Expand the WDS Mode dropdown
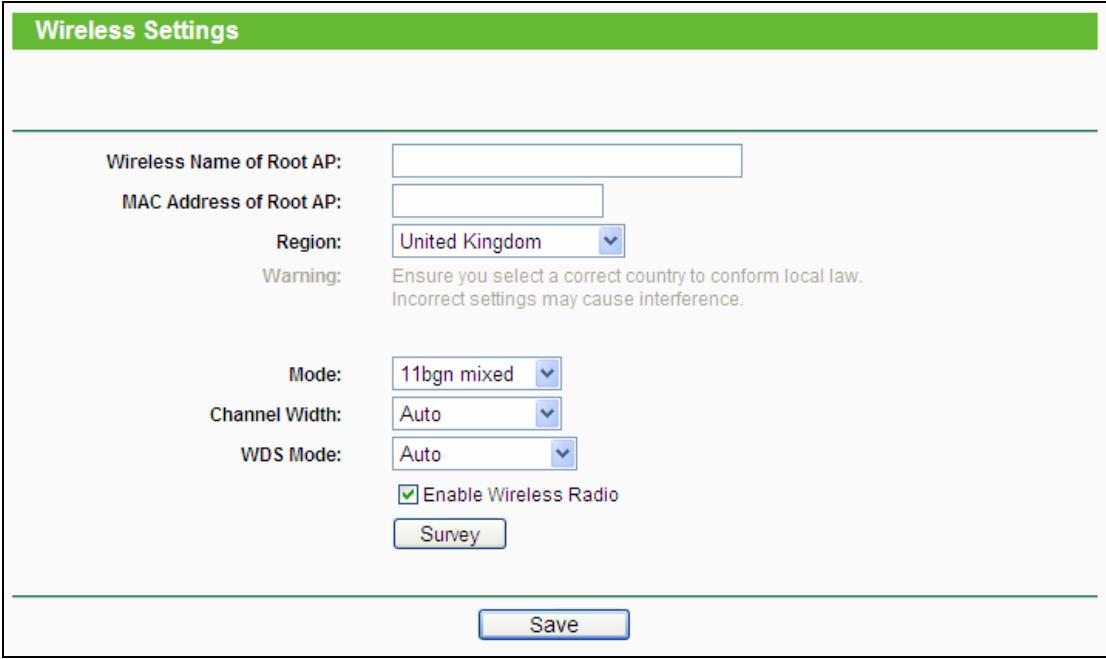The width and height of the screenshot is (1106, 659). pos(484,454)
